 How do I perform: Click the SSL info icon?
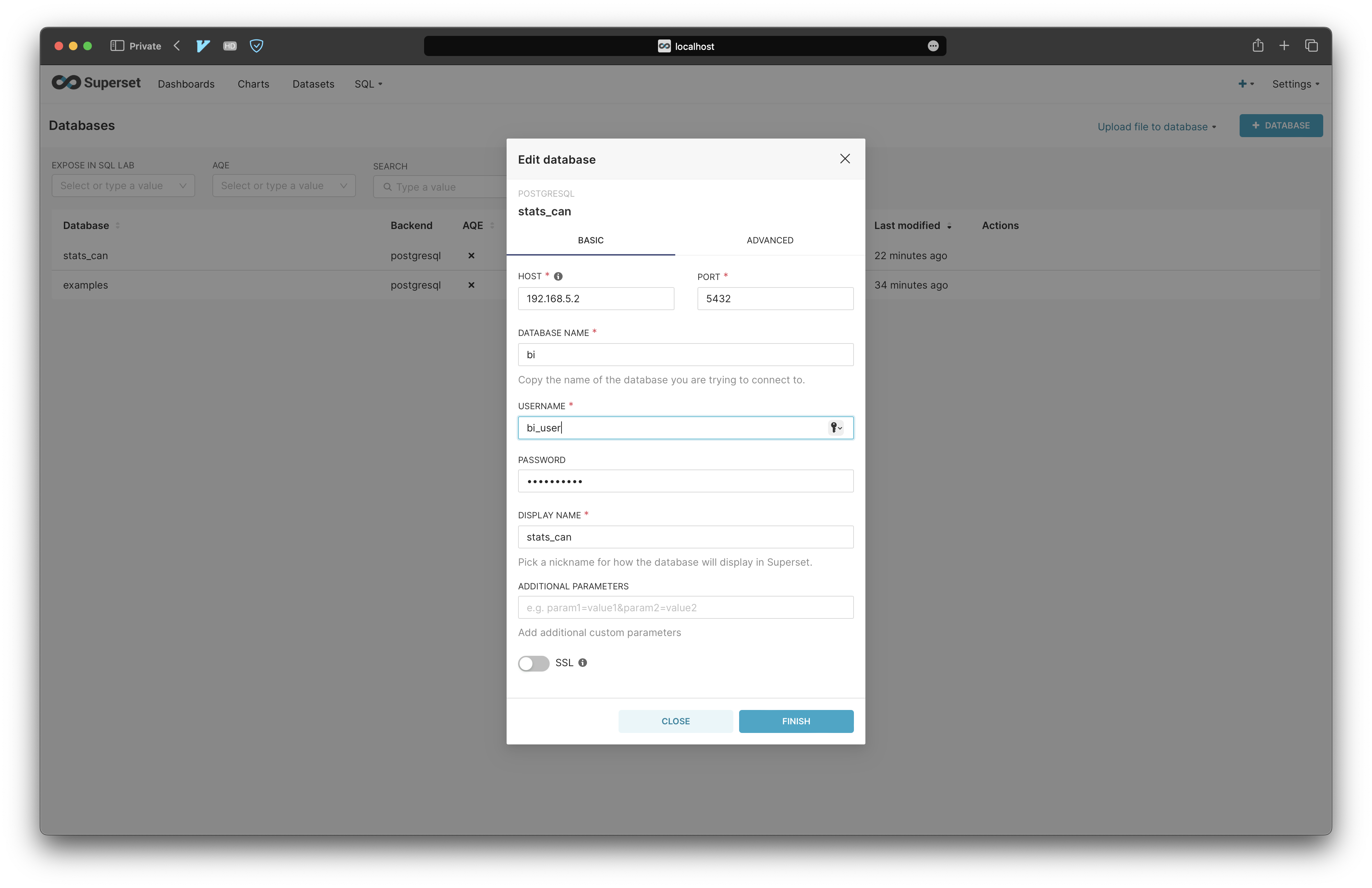[583, 663]
